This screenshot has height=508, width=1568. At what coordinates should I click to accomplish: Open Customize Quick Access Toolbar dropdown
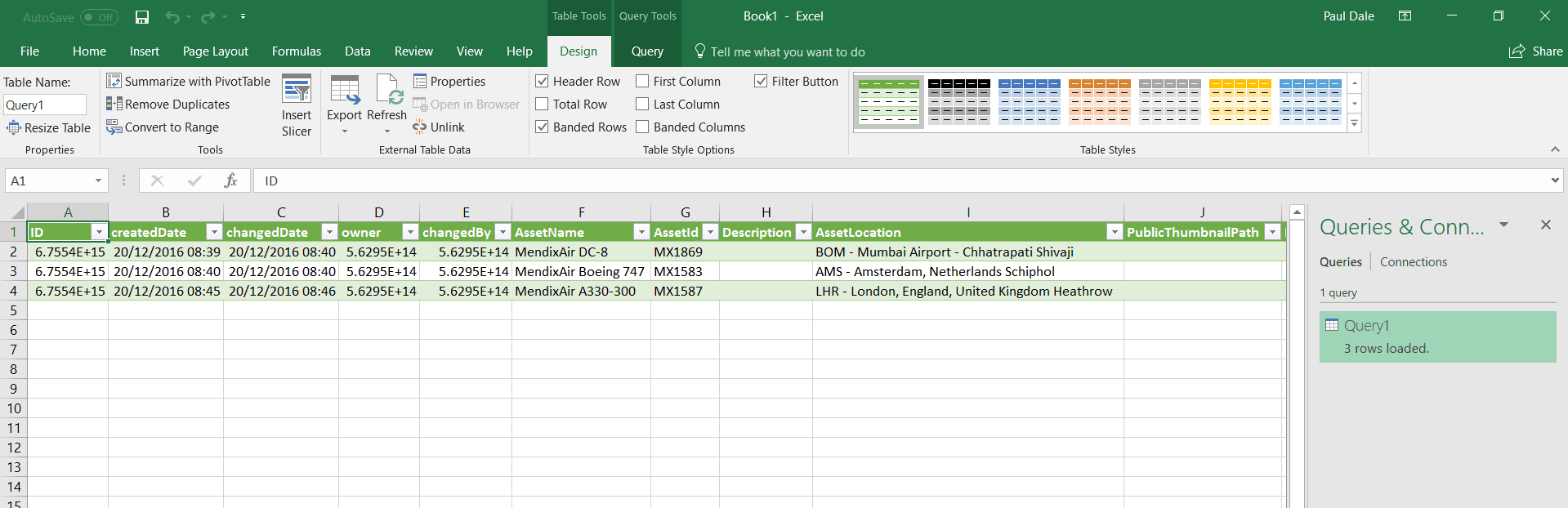pos(243,16)
